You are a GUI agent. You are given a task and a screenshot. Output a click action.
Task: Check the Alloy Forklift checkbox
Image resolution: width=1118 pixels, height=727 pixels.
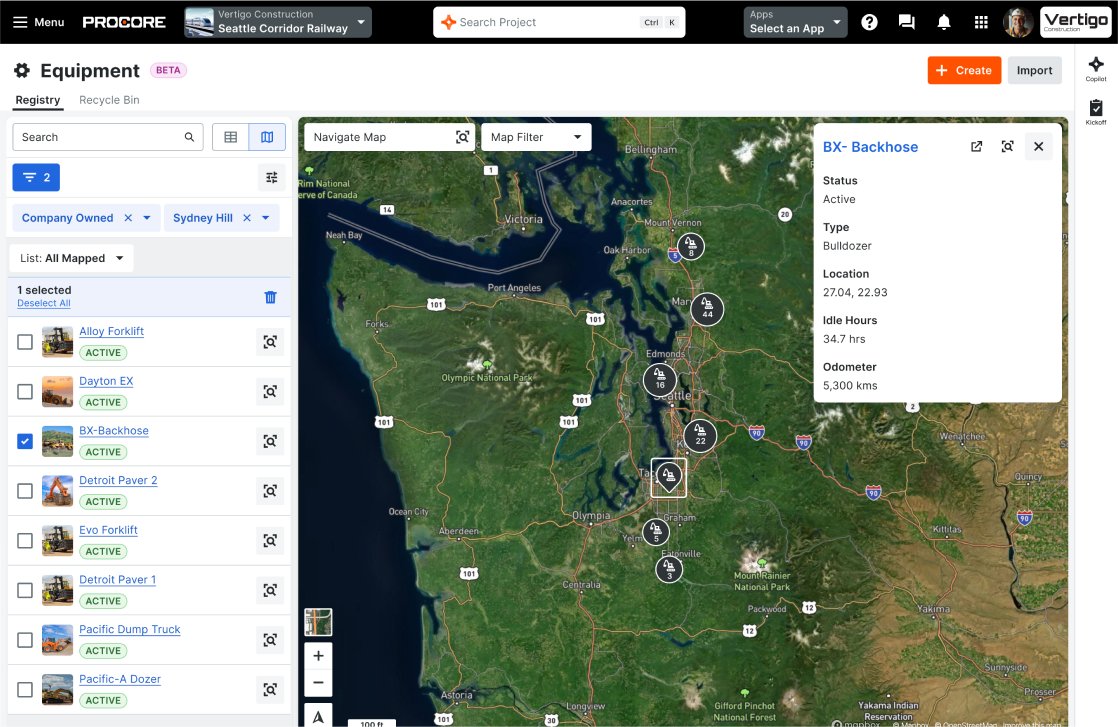[x=24, y=341]
